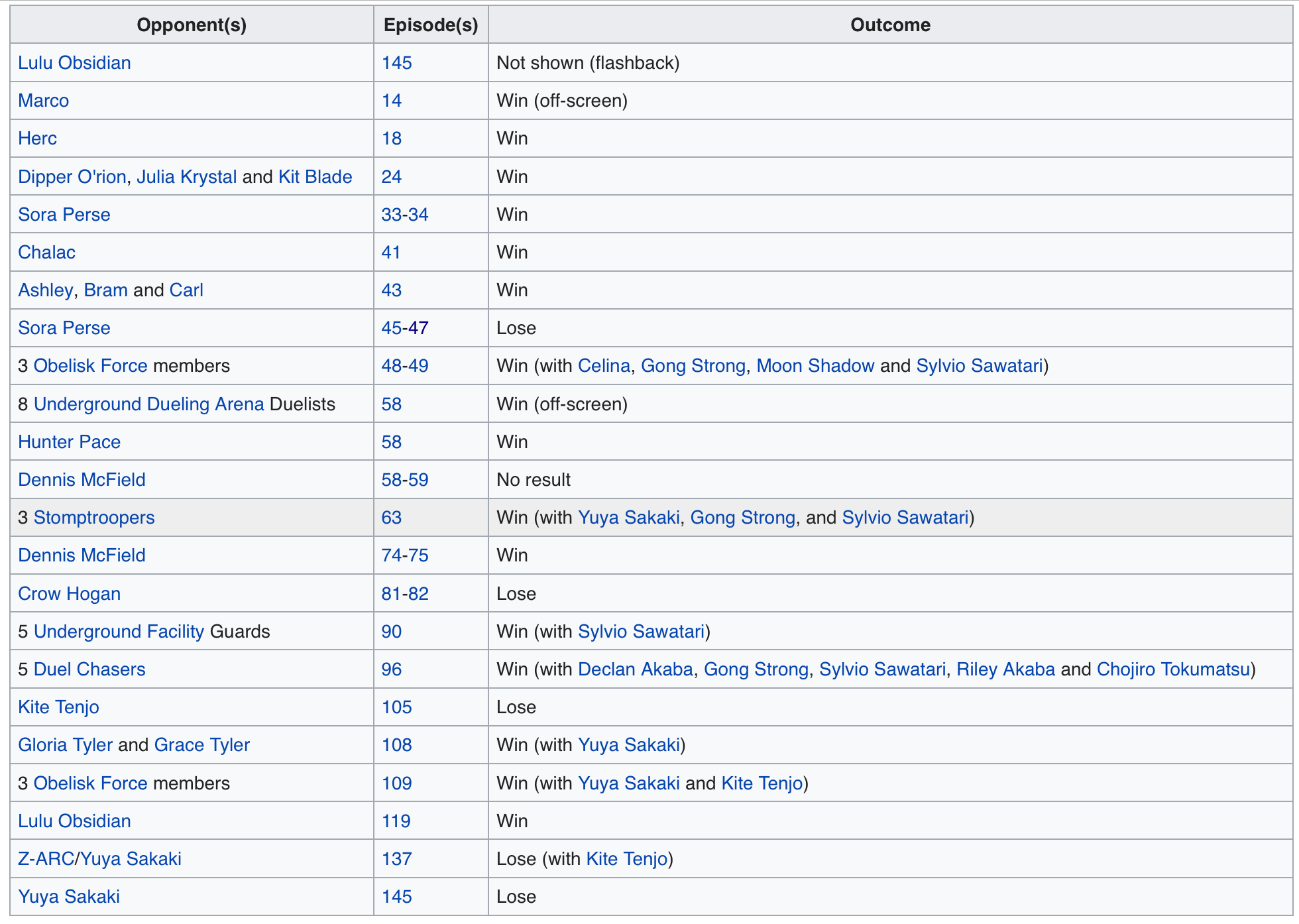Open Lulu Obsidian link in flashback row
Image resolution: width=1299 pixels, height=924 pixels.
coord(74,63)
